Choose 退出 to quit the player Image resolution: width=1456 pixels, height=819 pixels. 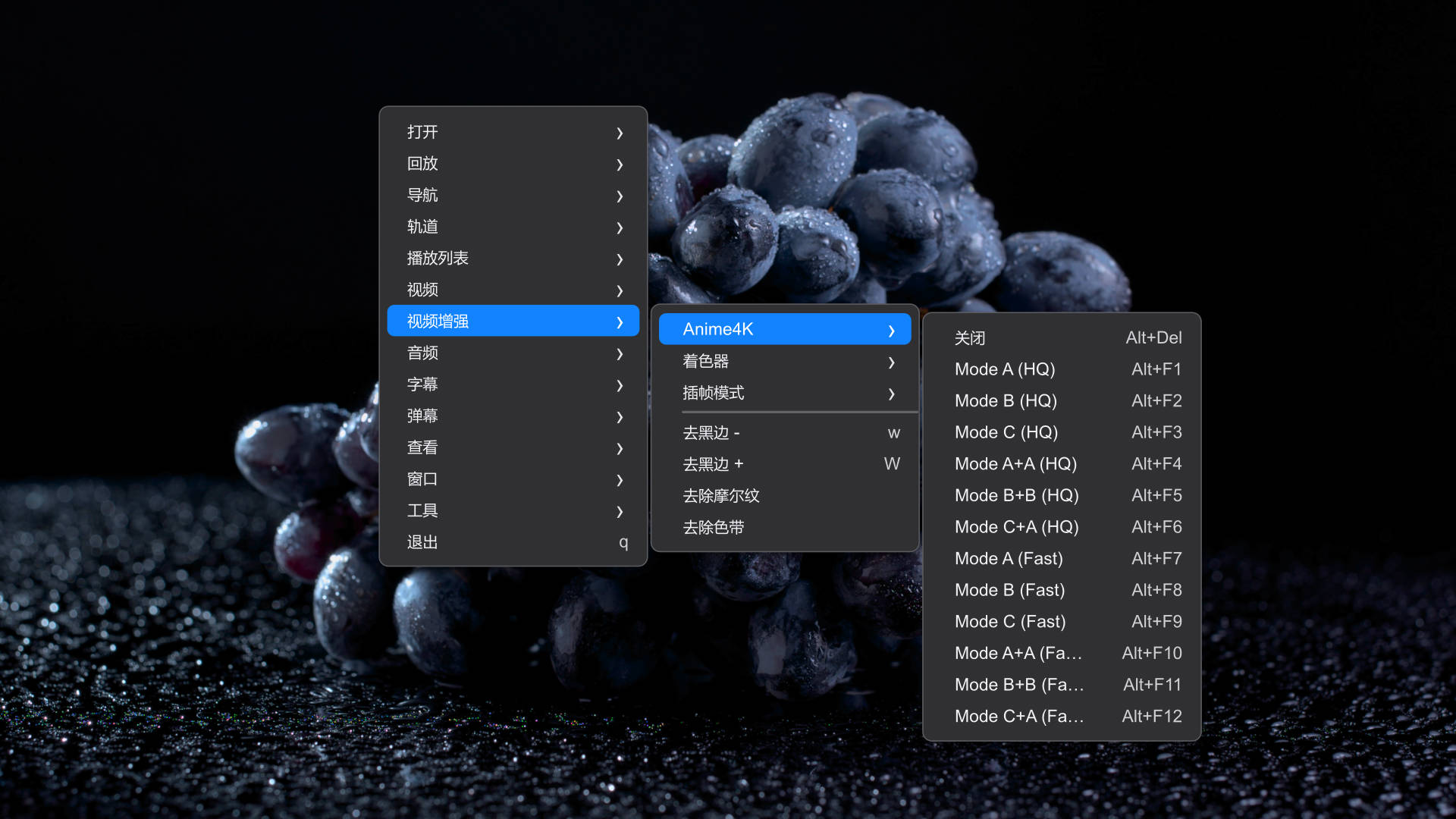coord(513,543)
